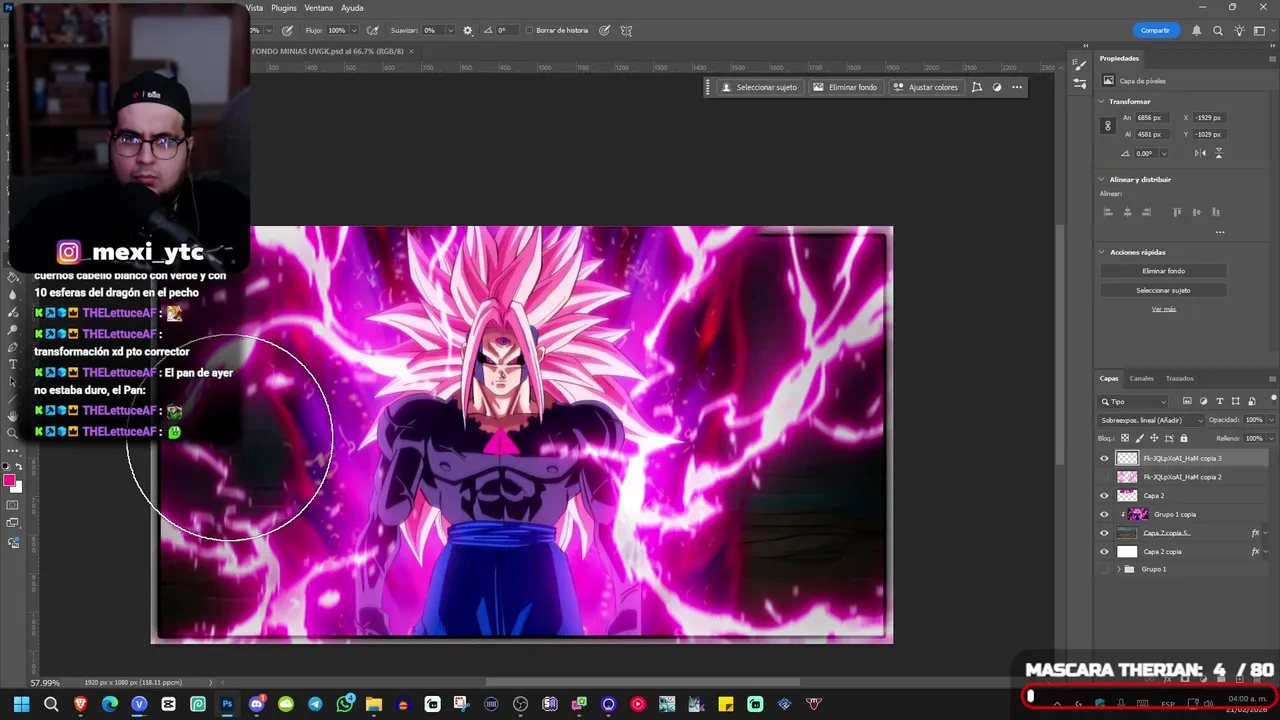Viewport: 1280px width, 720px height.
Task: Click the shape layer filter icon
Action: [1235, 401]
